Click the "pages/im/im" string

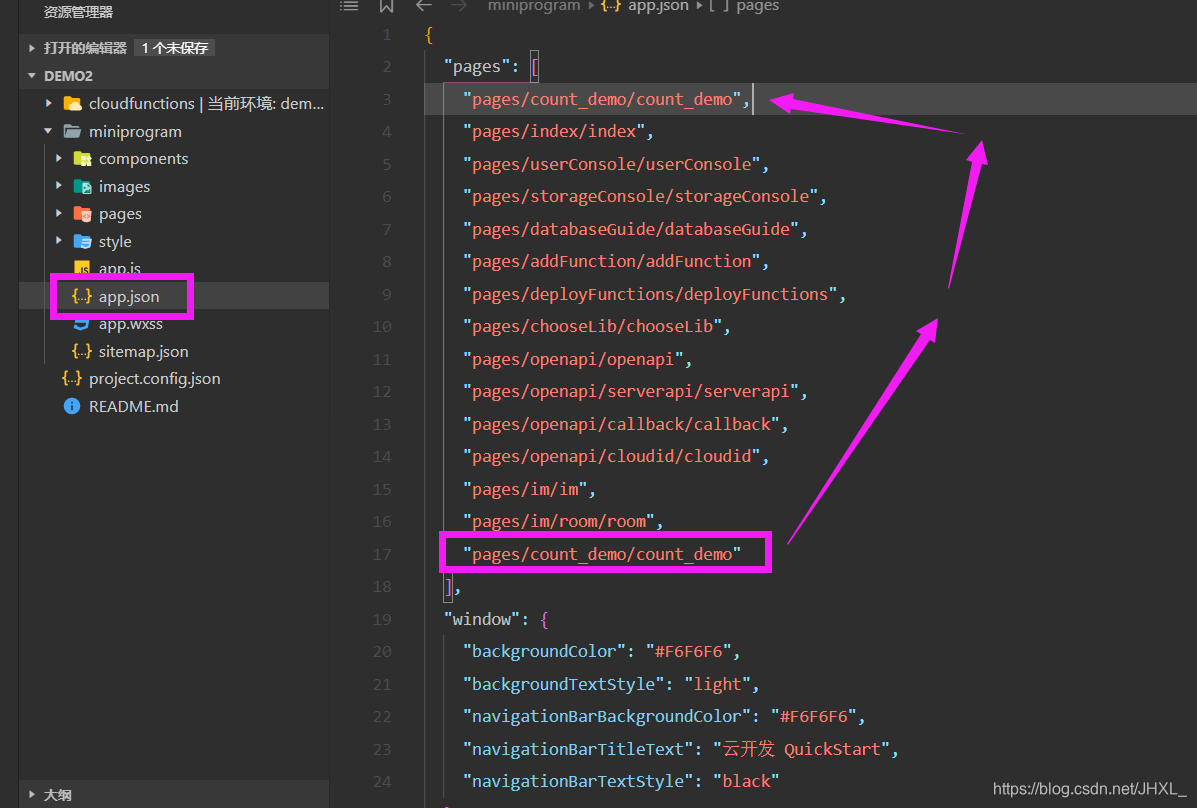pos(525,489)
